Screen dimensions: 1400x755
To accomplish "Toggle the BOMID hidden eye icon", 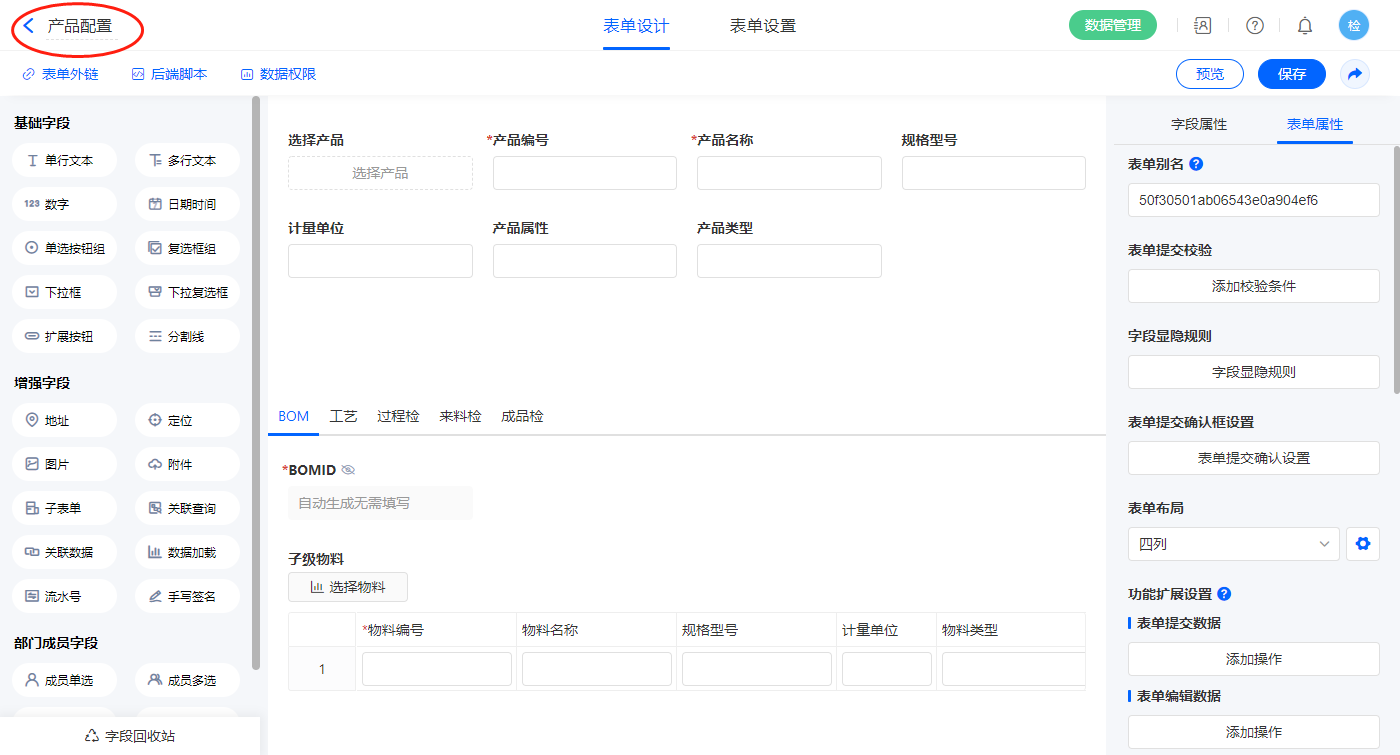I will 348,470.
